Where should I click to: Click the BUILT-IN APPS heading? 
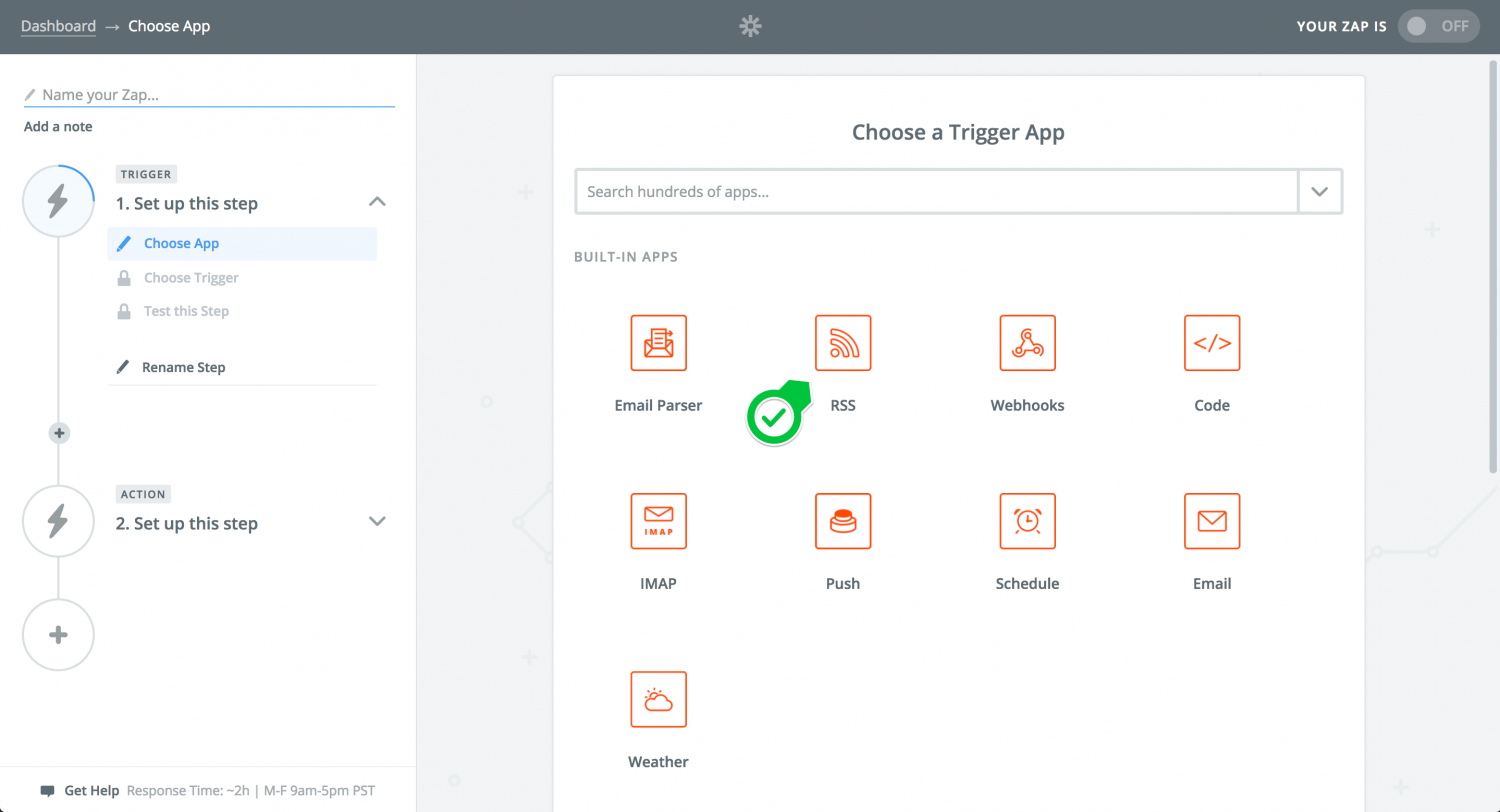tap(626, 257)
